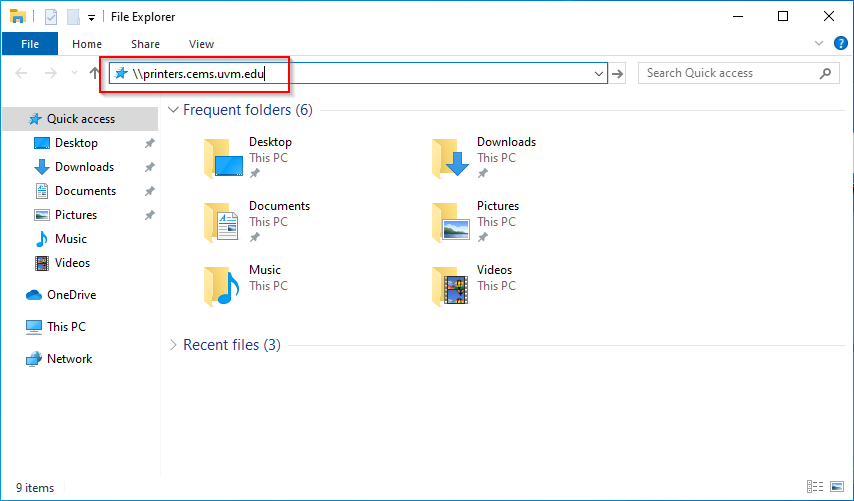Click the File Explorer folder icon in title bar
The image size is (854, 501).
(x=18, y=17)
